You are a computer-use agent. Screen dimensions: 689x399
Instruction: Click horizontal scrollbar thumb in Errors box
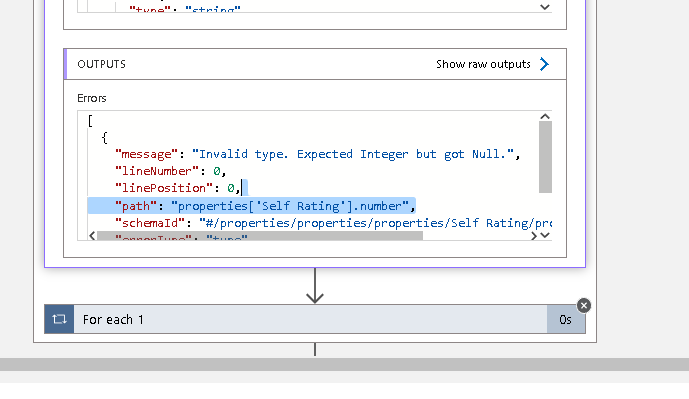260,236
